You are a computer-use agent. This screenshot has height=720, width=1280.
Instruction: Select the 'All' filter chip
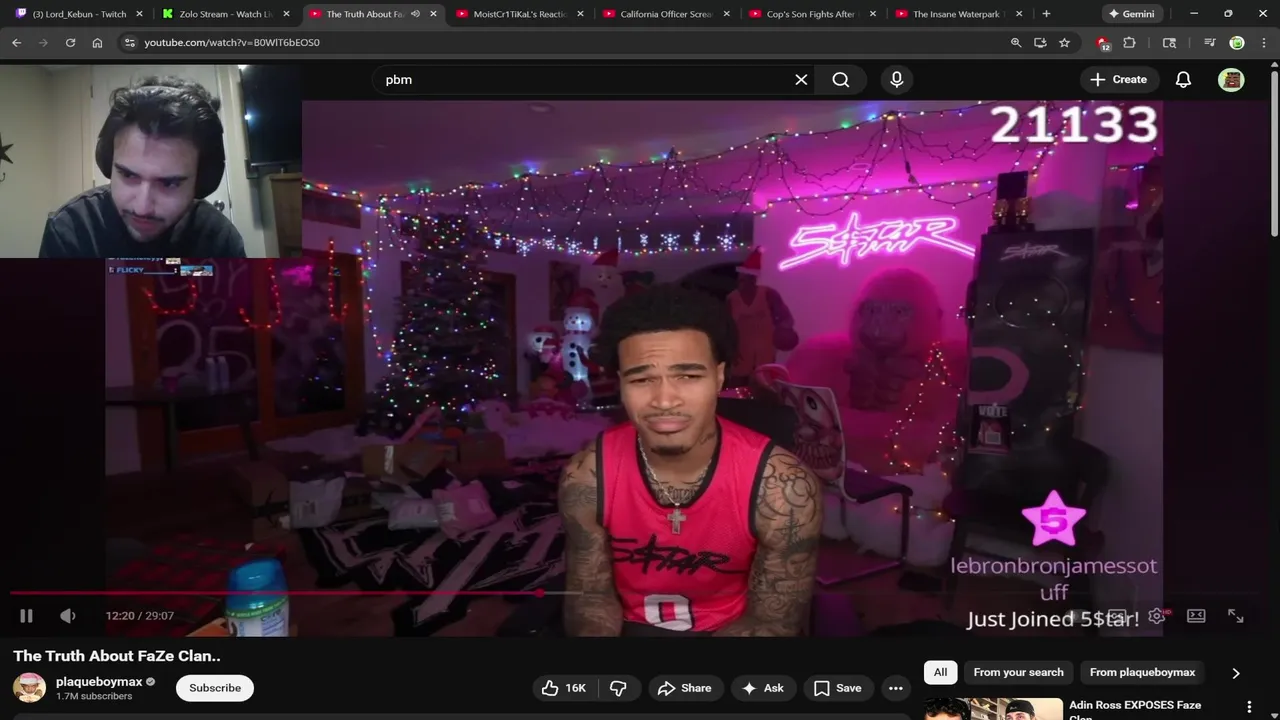[x=940, y=673]
